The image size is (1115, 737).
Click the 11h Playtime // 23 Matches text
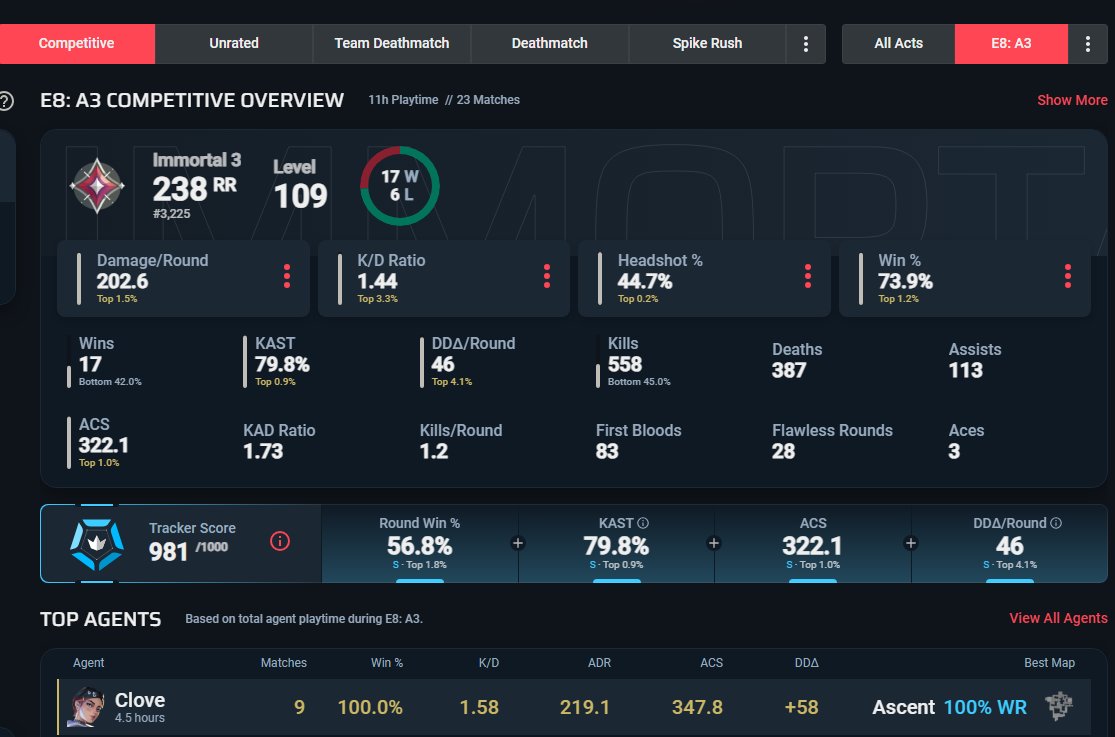pos(444,100)
